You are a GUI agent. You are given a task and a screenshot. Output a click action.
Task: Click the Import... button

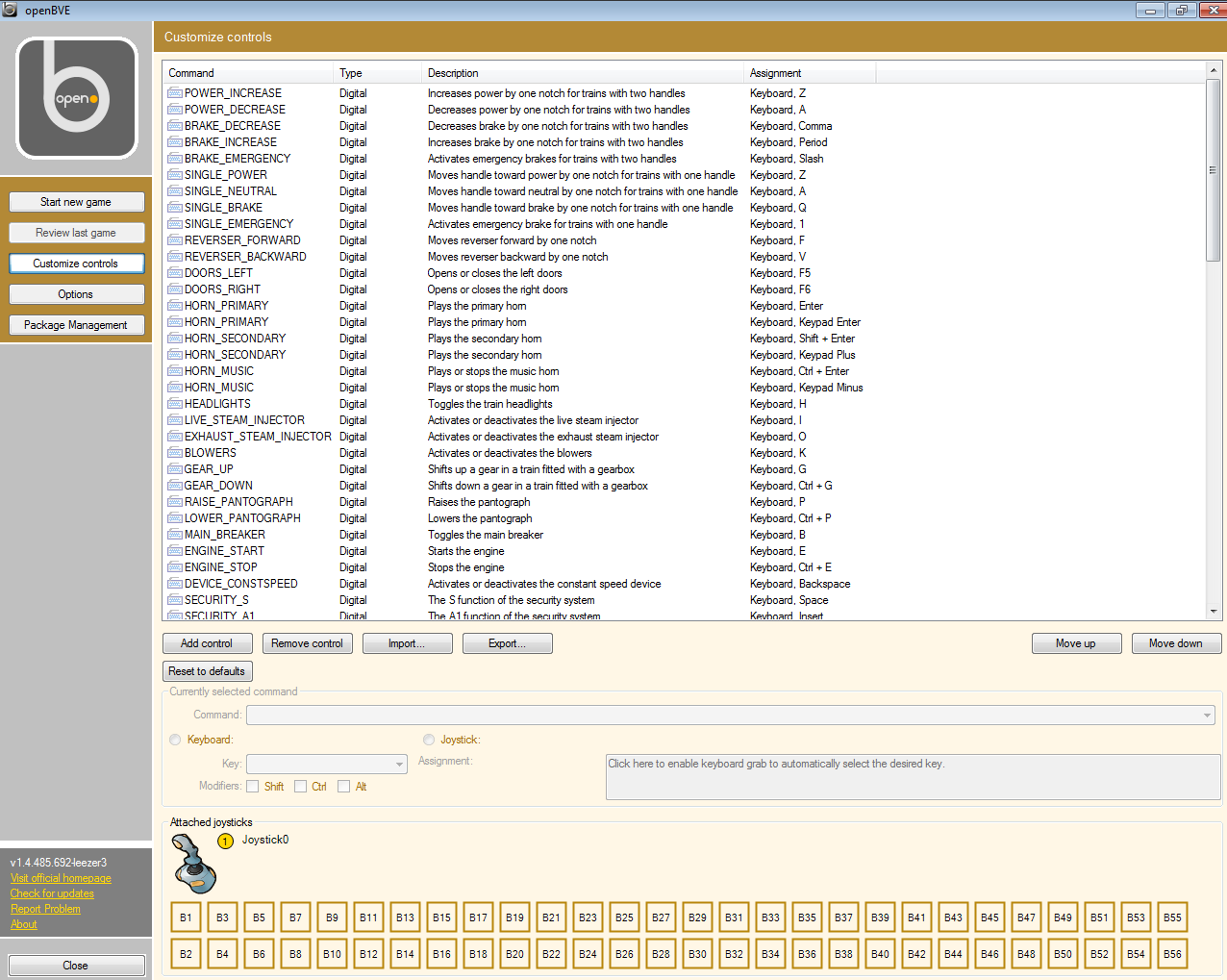coord(408,643)
